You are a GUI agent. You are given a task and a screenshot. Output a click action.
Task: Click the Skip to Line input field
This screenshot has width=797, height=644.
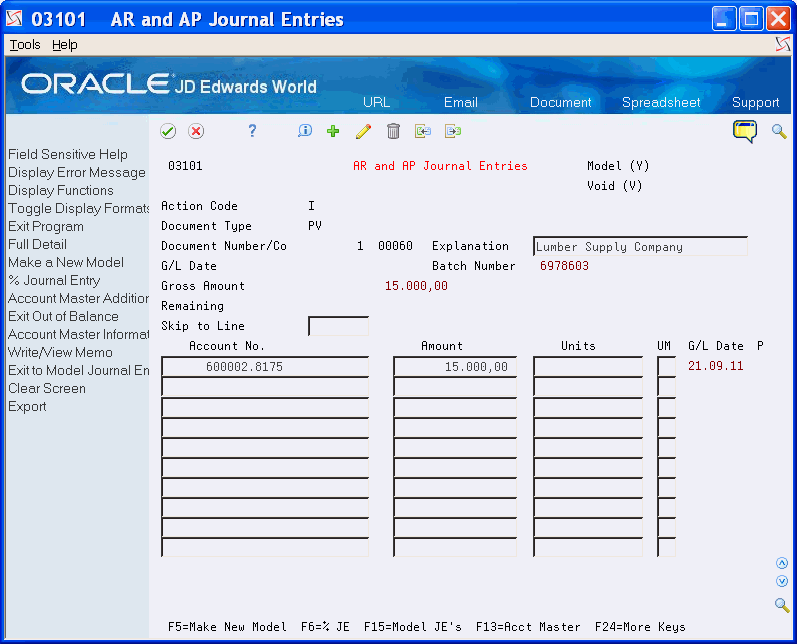(x=339, y=326)
